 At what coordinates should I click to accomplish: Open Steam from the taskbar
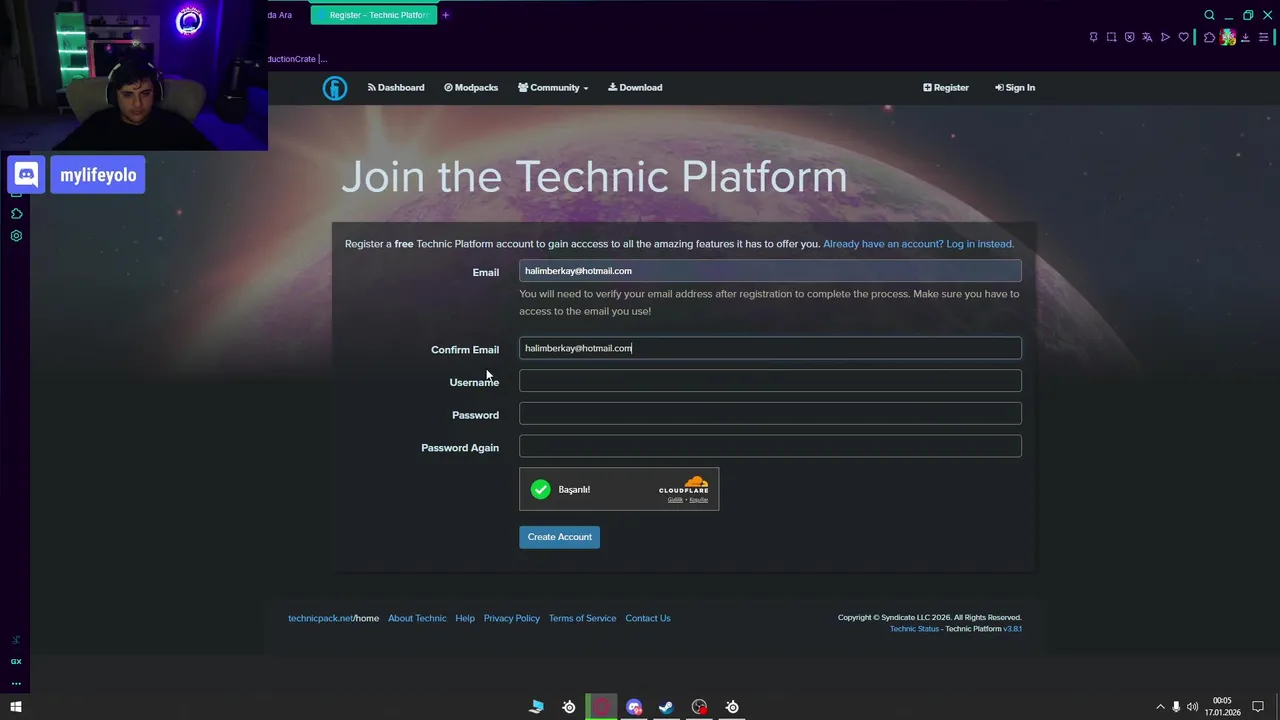[667, 707]
